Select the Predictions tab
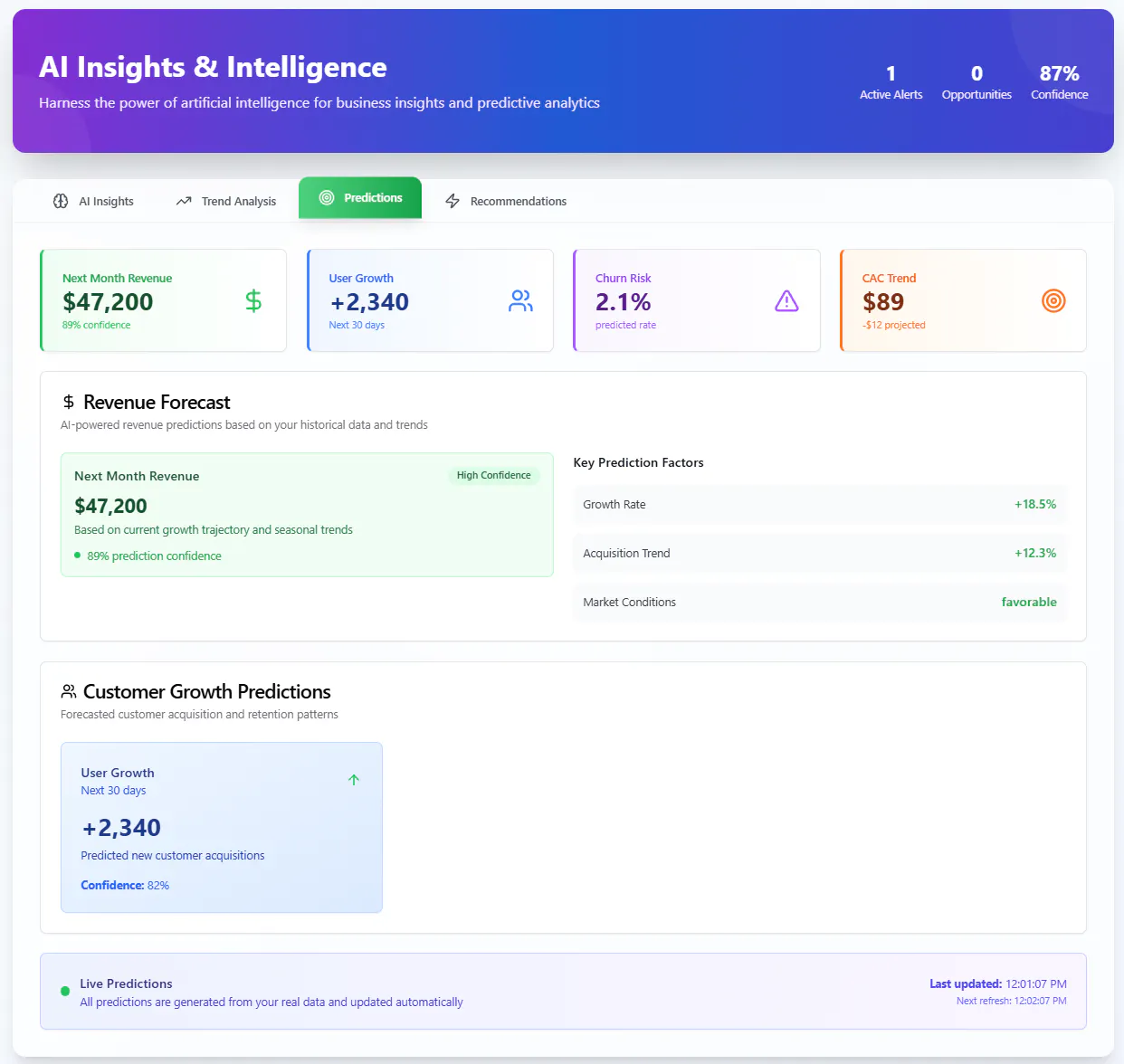Image resolution: width=1124 pixels, height=1064 pixels. pyautogui.click(x=360, y=197)
